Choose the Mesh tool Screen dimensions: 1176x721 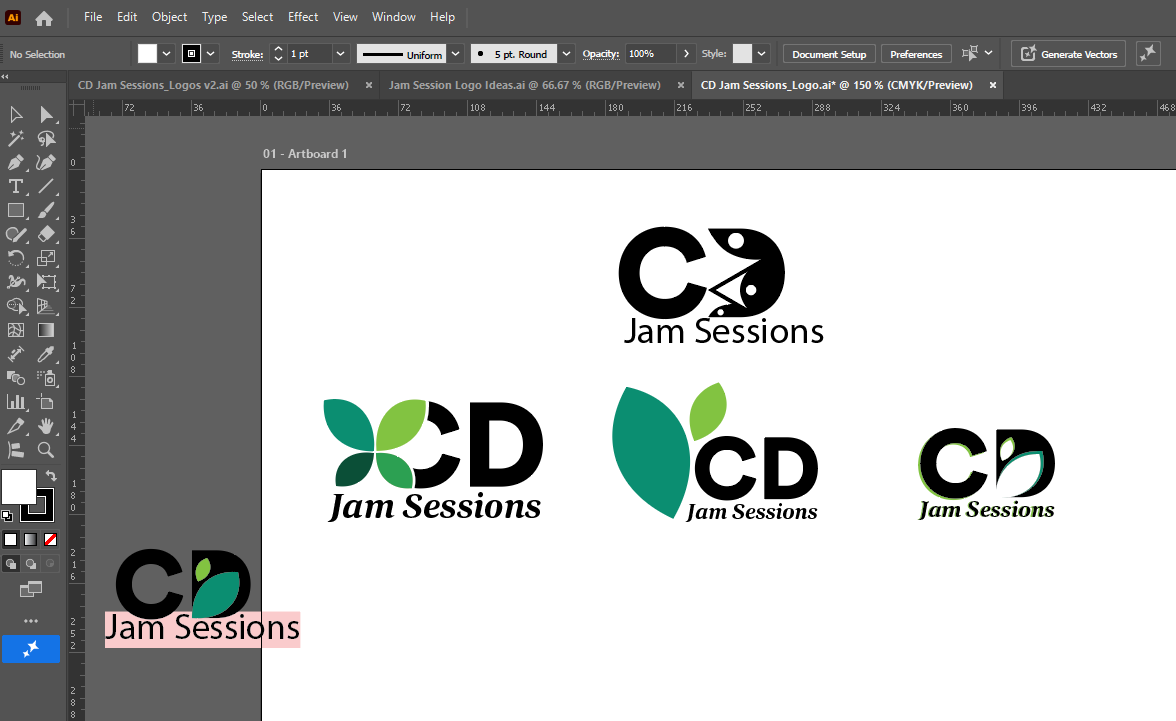pyautogui.click(x=15, y=330)
